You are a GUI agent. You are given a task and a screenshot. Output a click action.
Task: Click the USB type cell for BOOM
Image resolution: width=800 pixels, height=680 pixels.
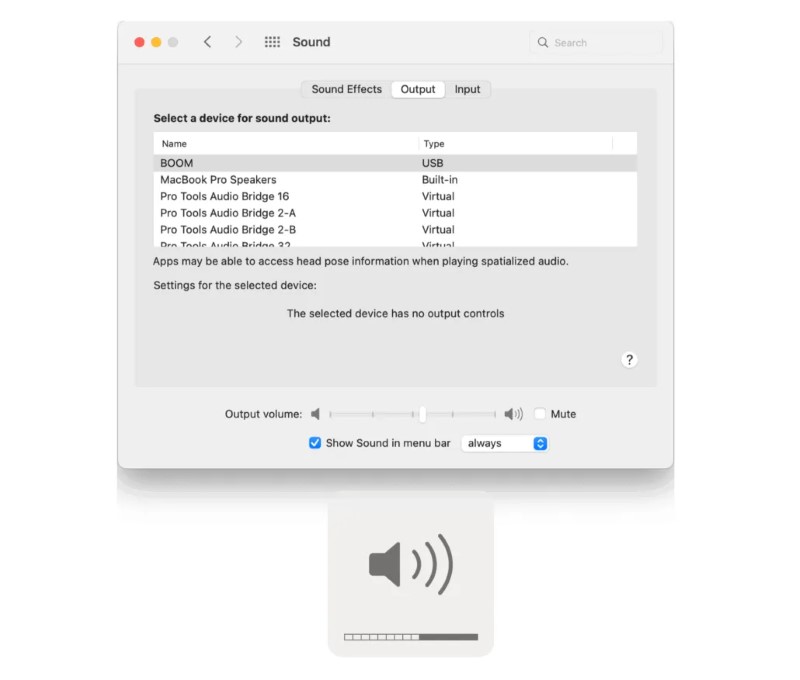(x=432, y=163)
